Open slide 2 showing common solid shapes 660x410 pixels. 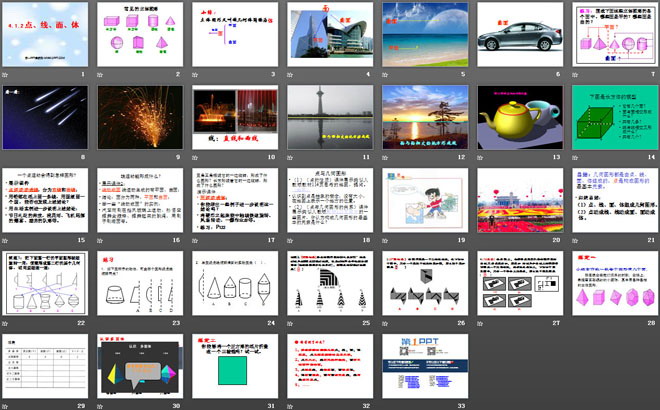pyautogui.click(x=139, y=35)
